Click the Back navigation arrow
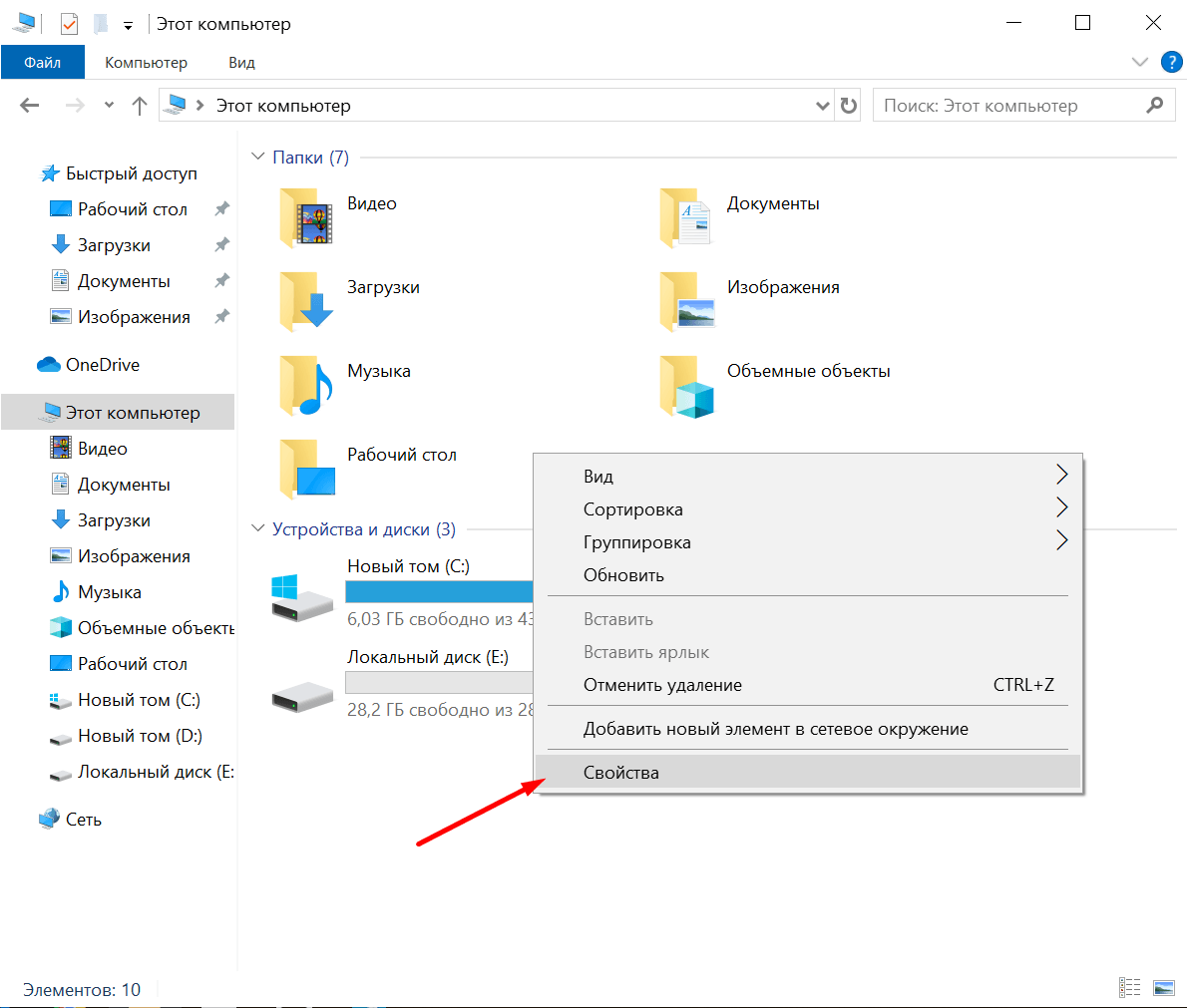This screenshot has height=1008, width=1187. coord(30,106)
